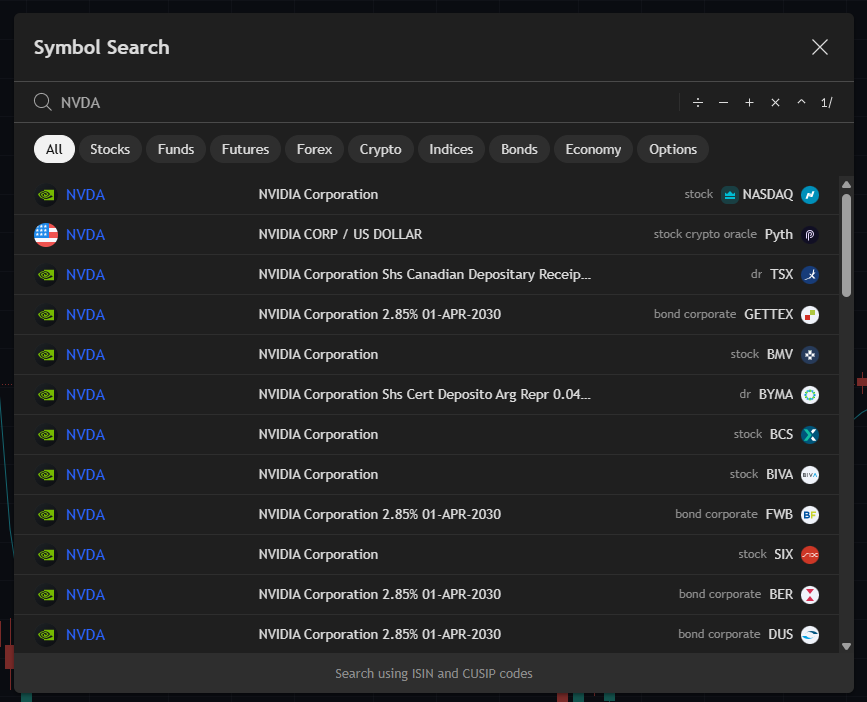Select the Stocks filter tab

[x=110, y=149]
